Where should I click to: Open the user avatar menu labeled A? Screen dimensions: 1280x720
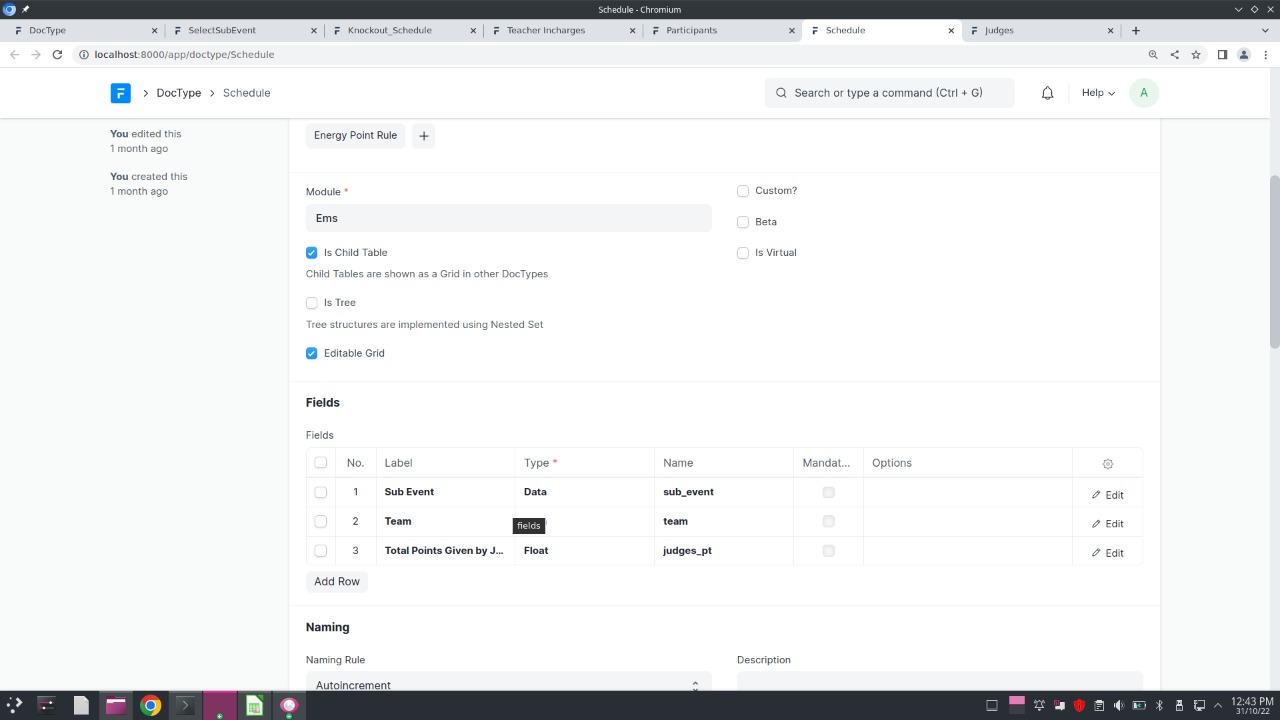point(1143,93)
